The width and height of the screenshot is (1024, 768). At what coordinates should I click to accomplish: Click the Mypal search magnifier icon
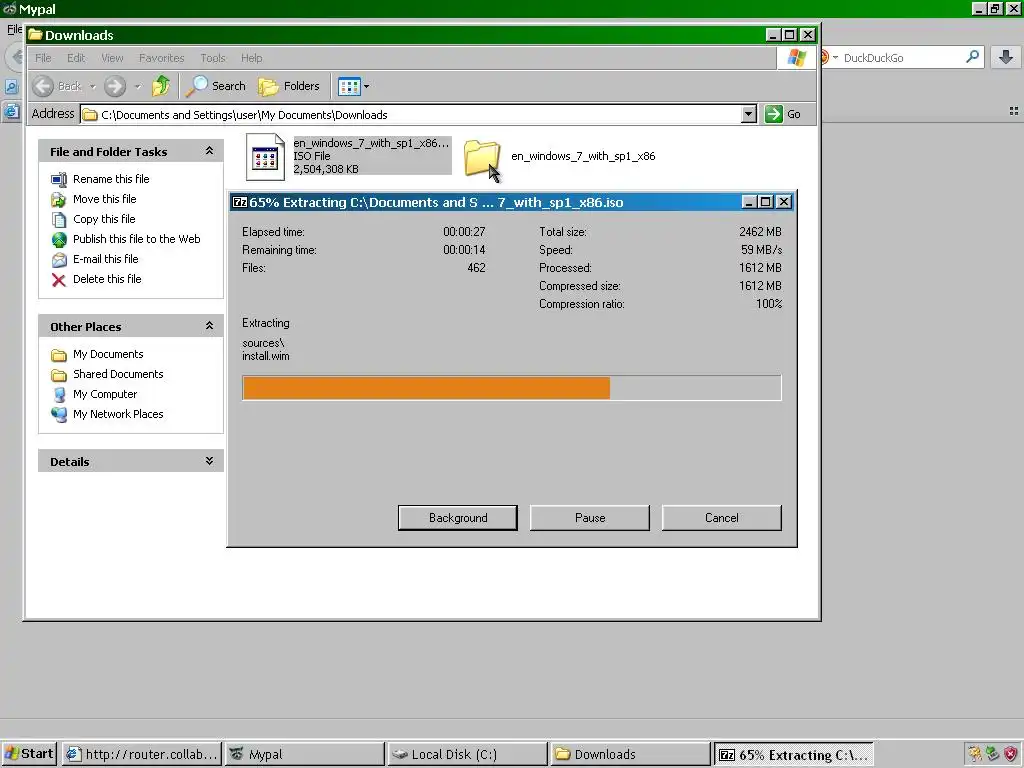click(x=972, y=57)
